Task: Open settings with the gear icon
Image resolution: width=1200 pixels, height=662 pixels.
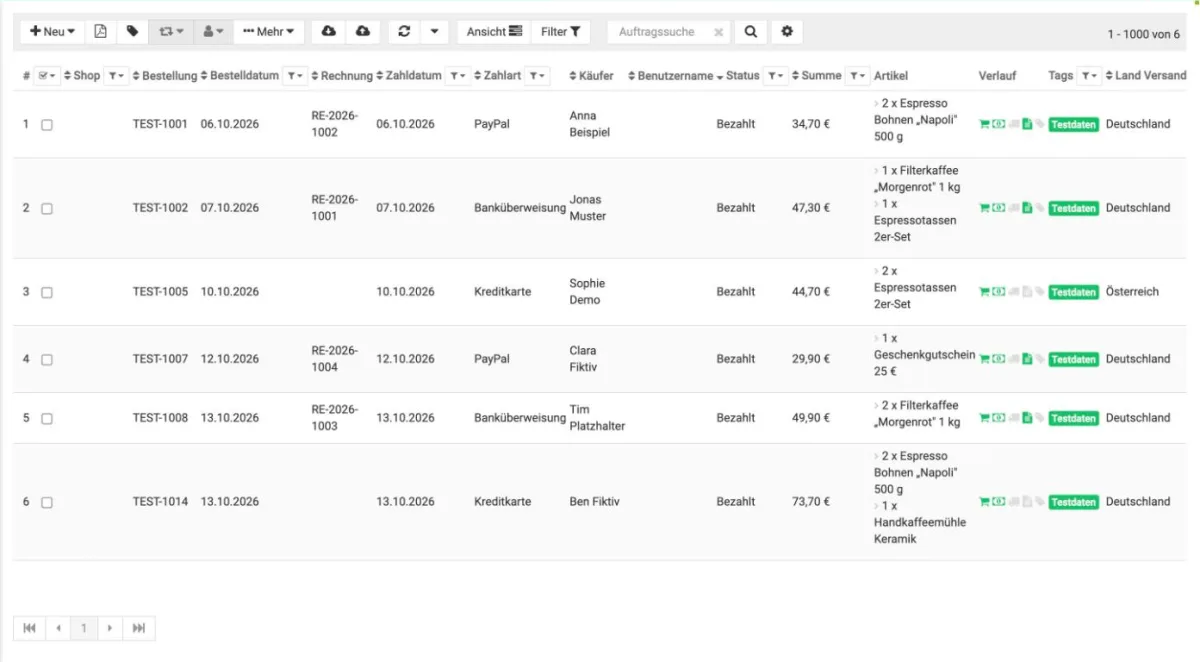Action: click(x=787, y=32)
